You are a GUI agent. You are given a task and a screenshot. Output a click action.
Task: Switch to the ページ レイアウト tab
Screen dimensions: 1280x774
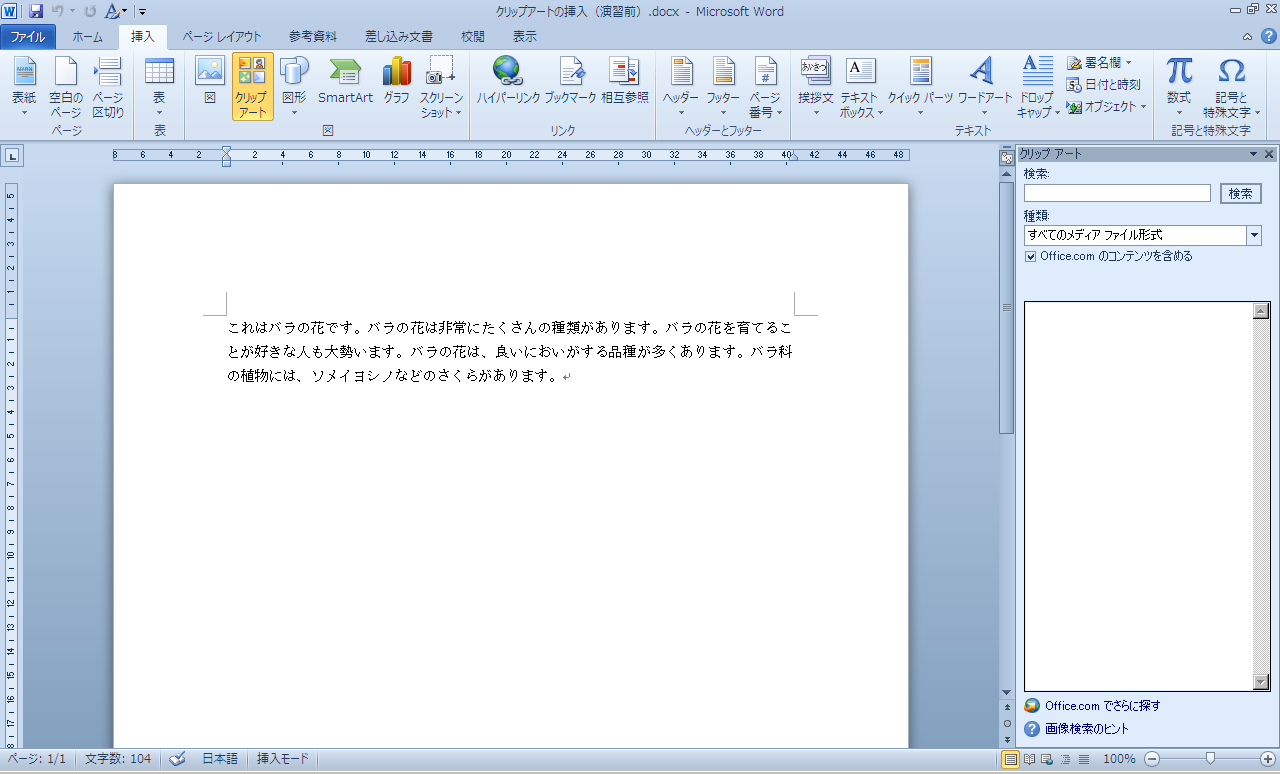point(222,37)
